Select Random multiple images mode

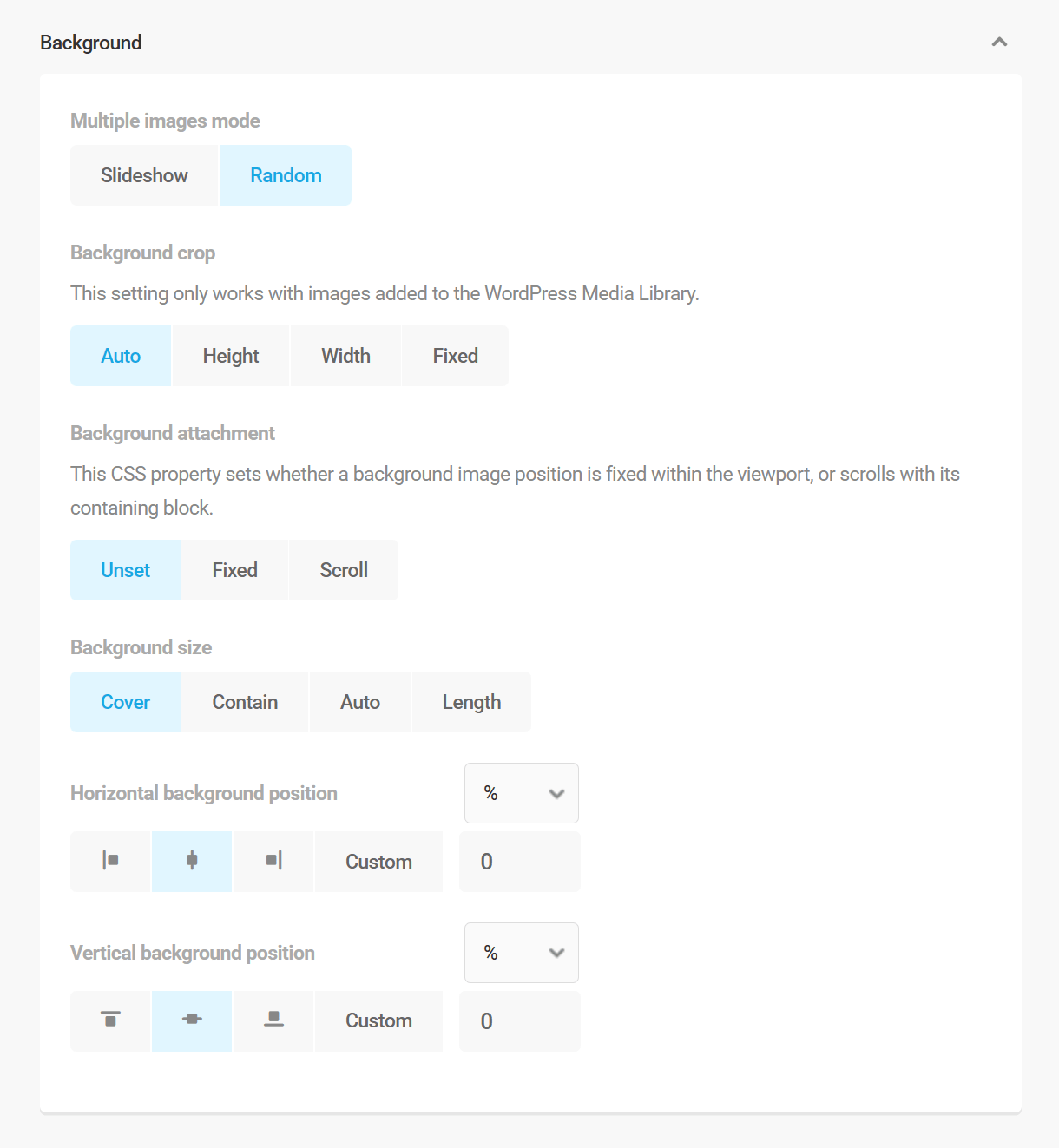pos(286,175)
